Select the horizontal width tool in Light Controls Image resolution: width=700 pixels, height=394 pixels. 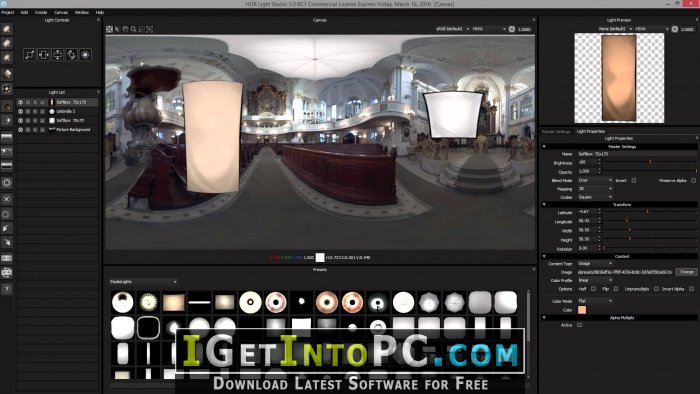pyautogui.click(x=43, y=55)
